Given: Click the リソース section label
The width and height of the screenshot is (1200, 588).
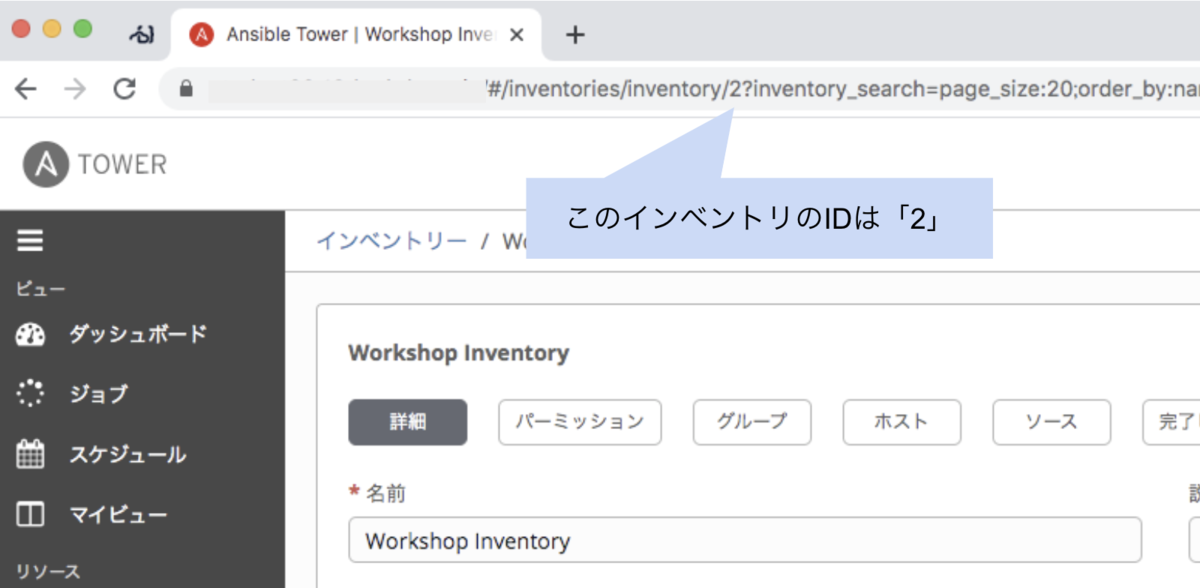Looking at the screenshot, I should 48,571.
